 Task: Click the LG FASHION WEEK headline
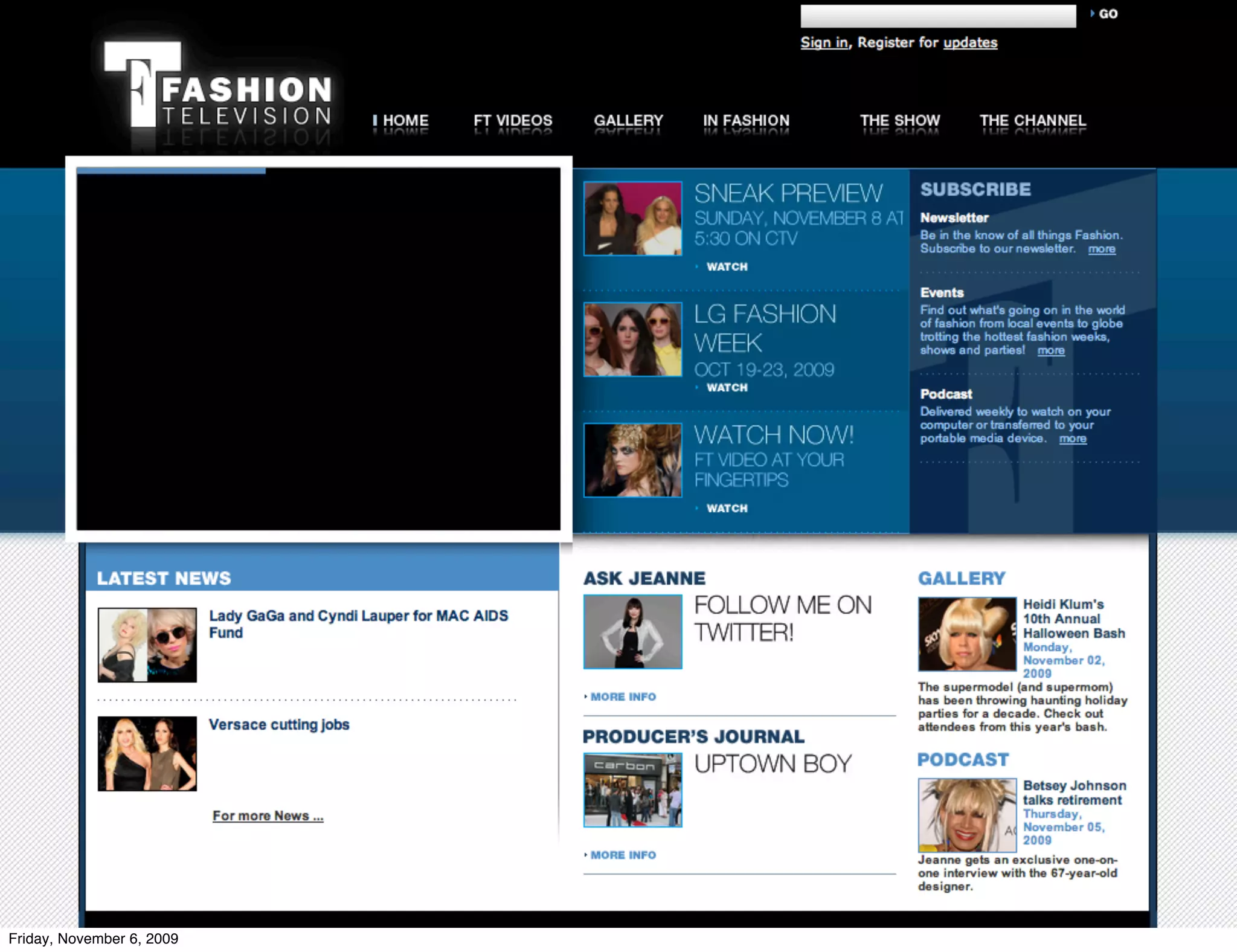(x=765, y=329)
